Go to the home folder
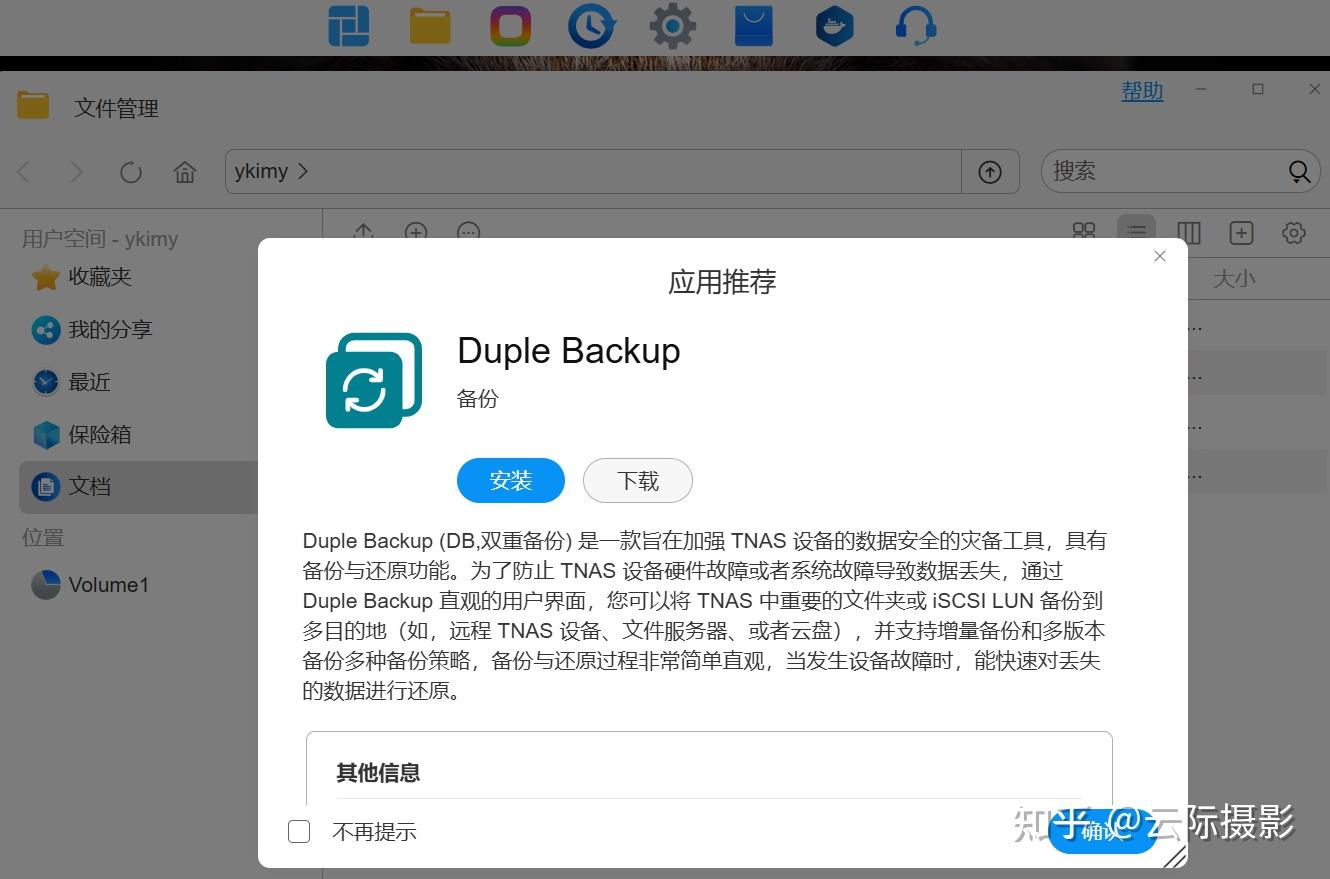 (x=185, y=172)
